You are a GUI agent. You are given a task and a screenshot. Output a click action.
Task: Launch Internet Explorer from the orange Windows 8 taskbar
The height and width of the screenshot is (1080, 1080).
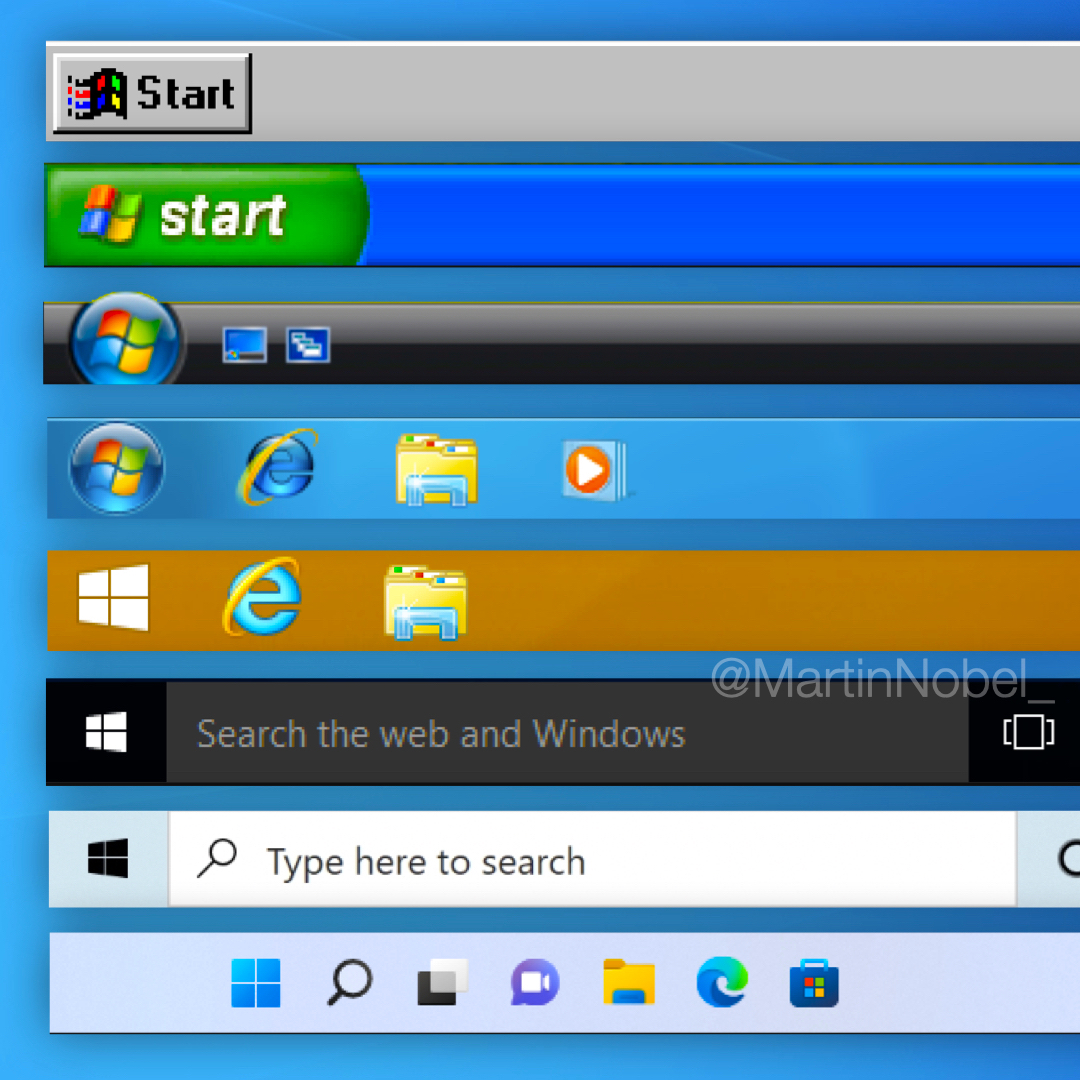(263, 596)
